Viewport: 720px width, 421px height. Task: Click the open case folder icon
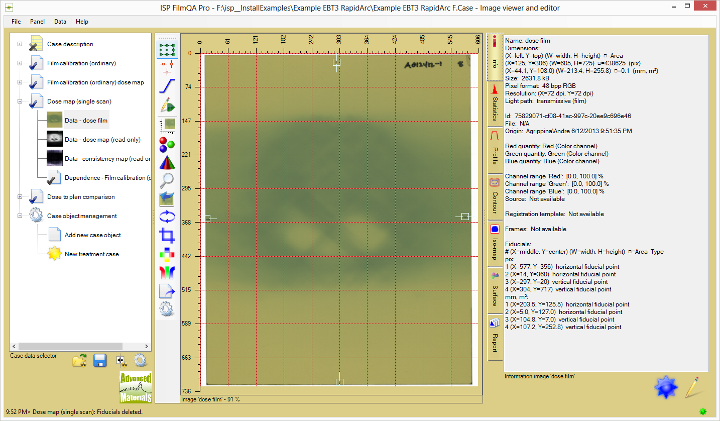tap(79, 361)
